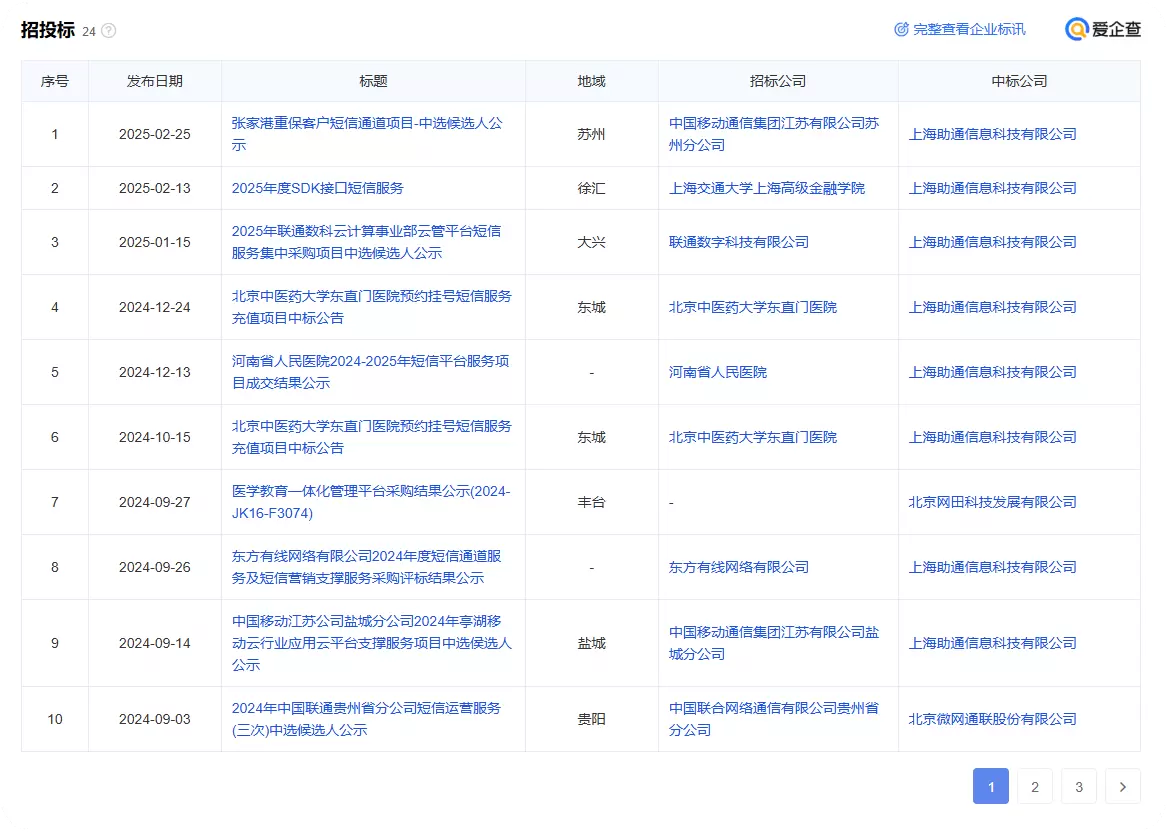Click the date 2025-02-25 cell
Screen dimensions: 1167x832
point(155,134)
